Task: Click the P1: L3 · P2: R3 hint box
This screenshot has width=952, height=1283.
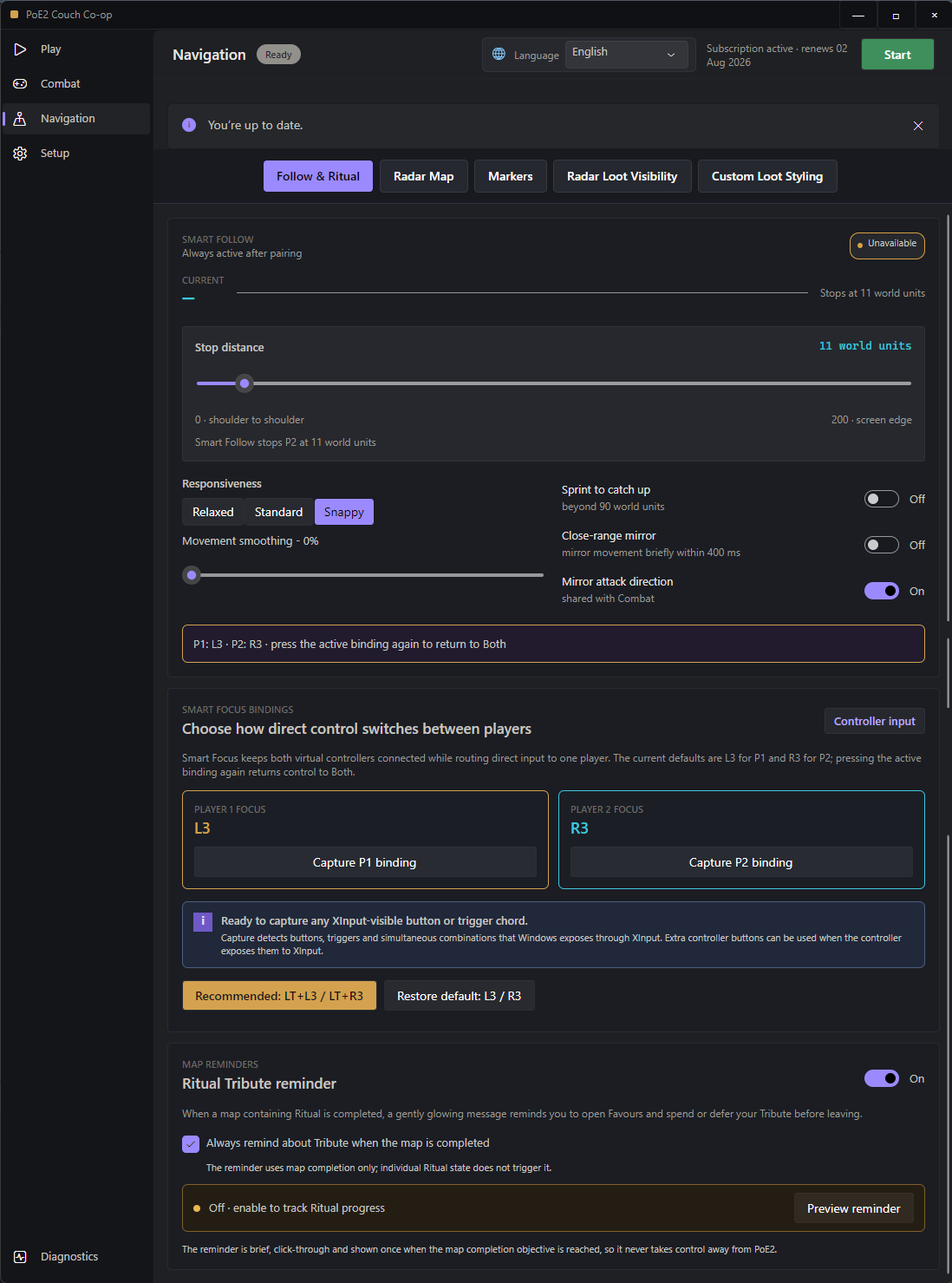Action: tap(553, 644)
